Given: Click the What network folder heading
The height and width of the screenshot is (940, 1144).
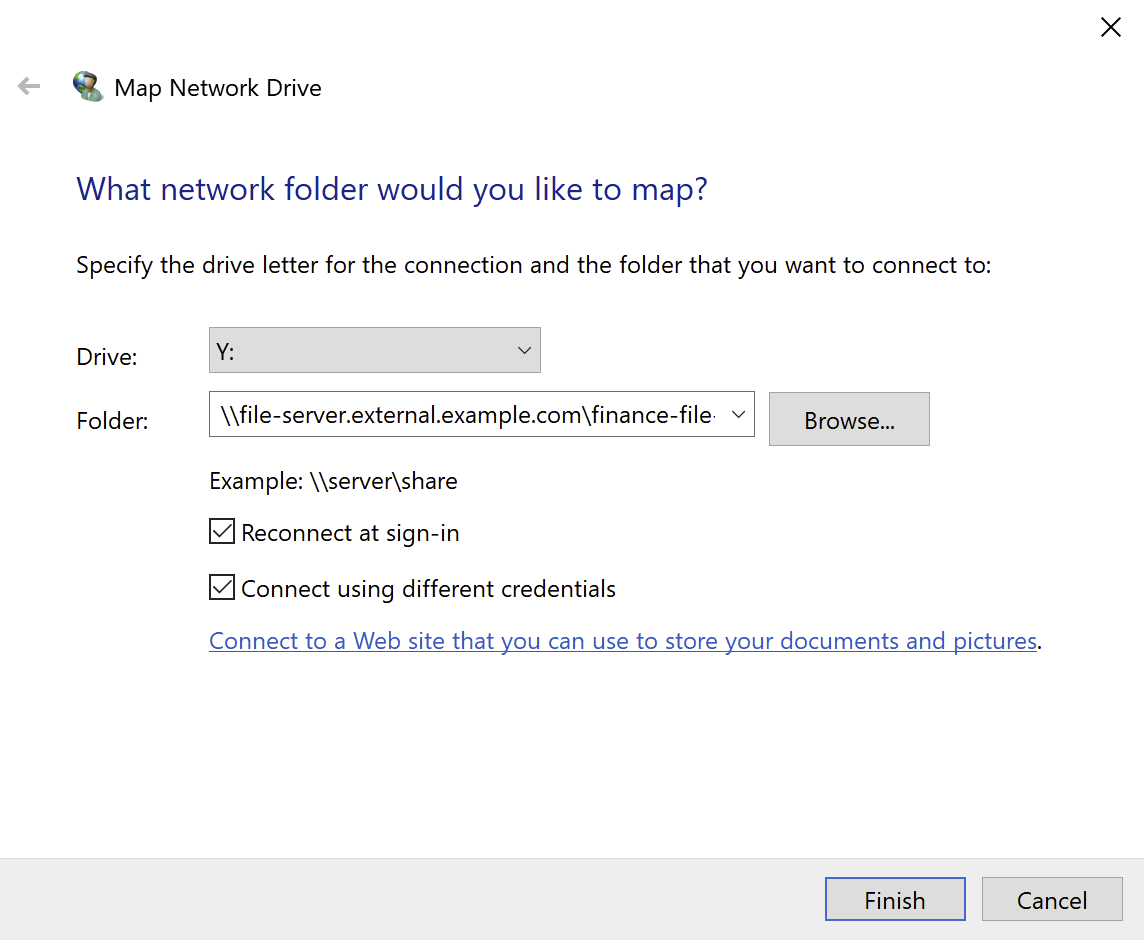Looking at the screenshot, I should click(391, 189).
